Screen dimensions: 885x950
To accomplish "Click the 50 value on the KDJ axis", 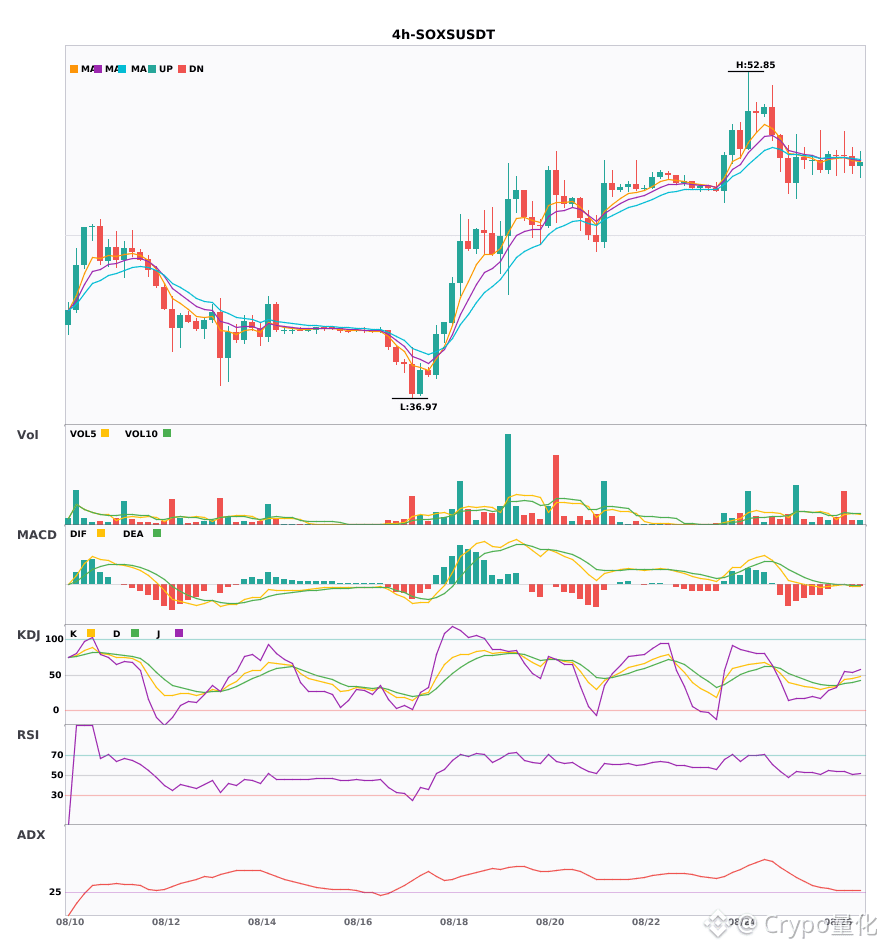I will 55,675.
